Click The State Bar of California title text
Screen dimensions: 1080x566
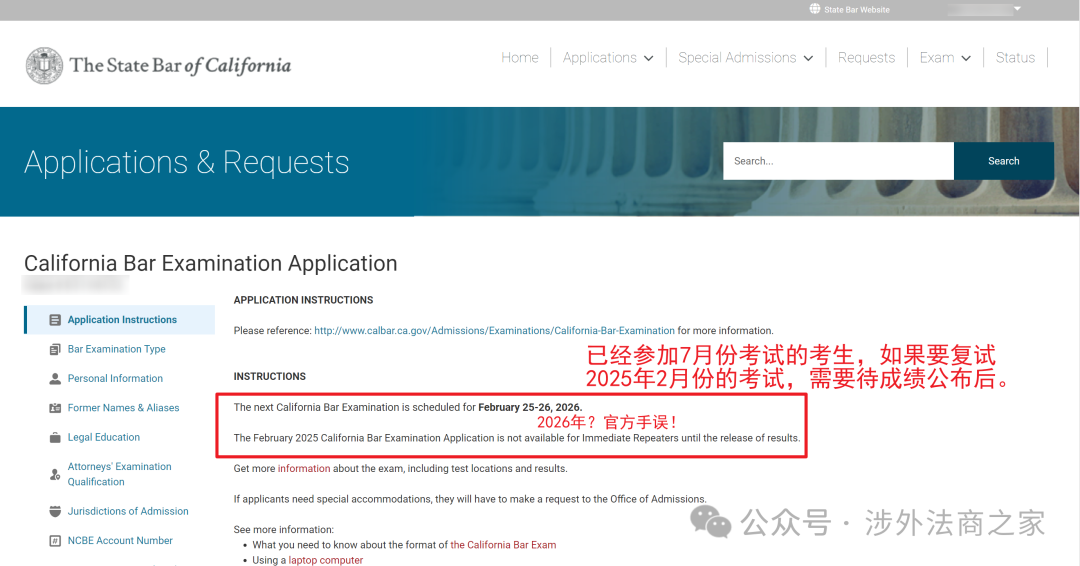coord(180,65)
